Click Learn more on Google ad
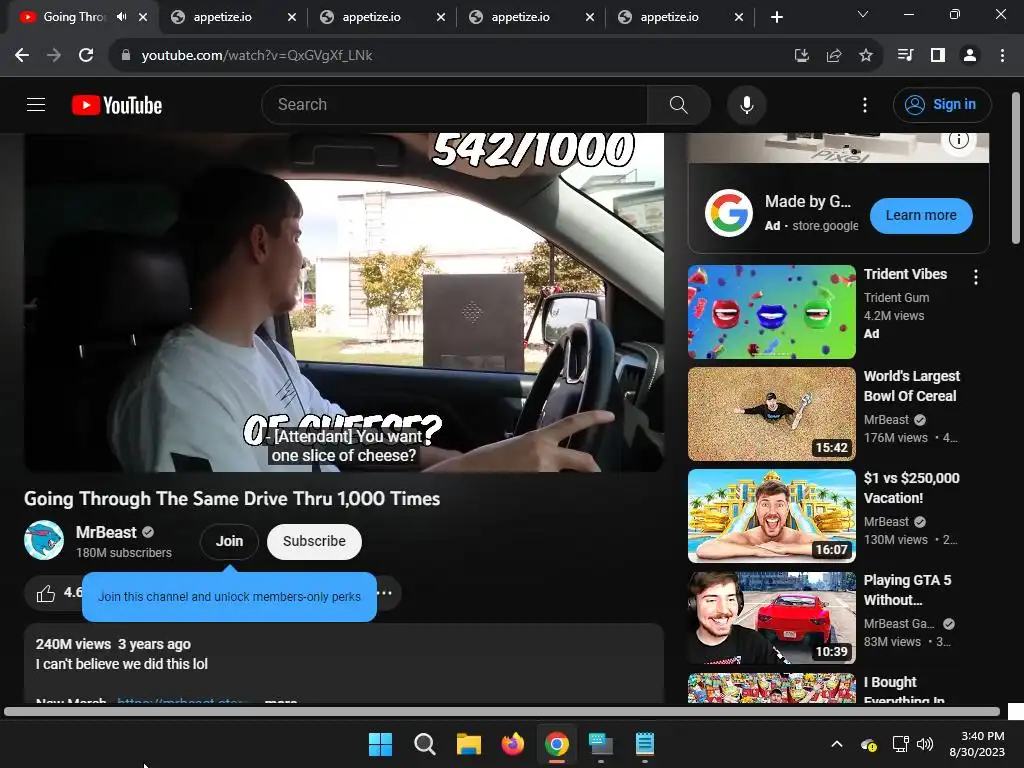The width and height of the screenshot is (1024, 768). coord(921,216)
